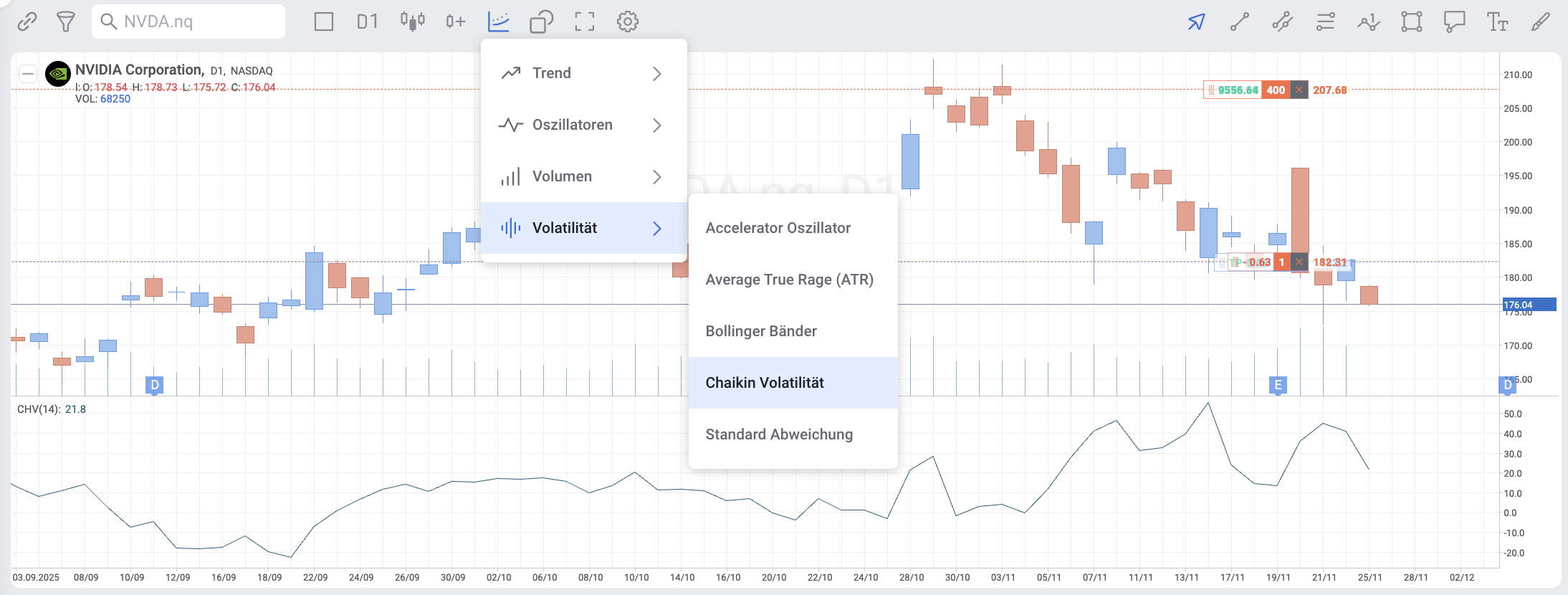Click the Trend arrow icon in menu
Screen dimensions: 1568x595
pyautogui.click(x=510, y=73)
